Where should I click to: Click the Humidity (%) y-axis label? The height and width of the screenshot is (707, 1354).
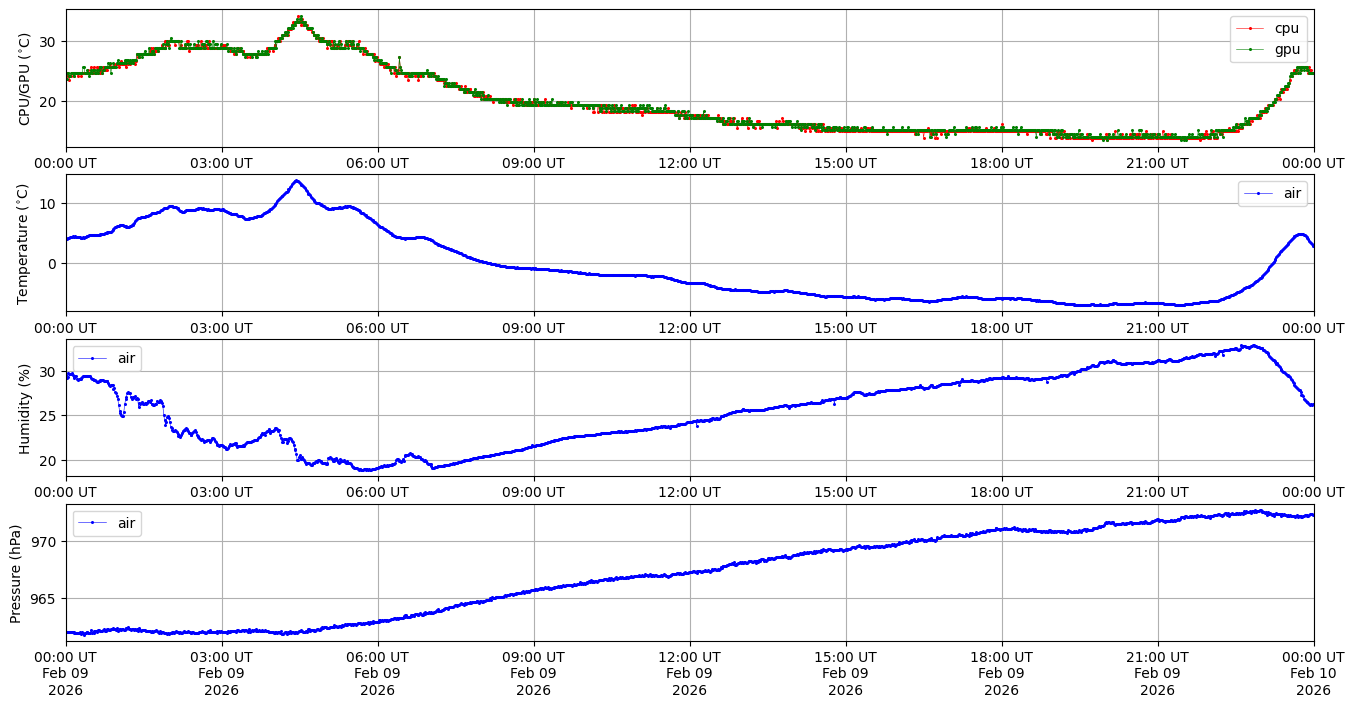point(25,408)
